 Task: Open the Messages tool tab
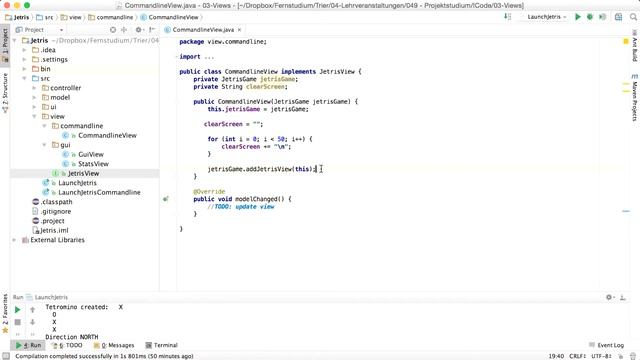[x=114, y=345]
